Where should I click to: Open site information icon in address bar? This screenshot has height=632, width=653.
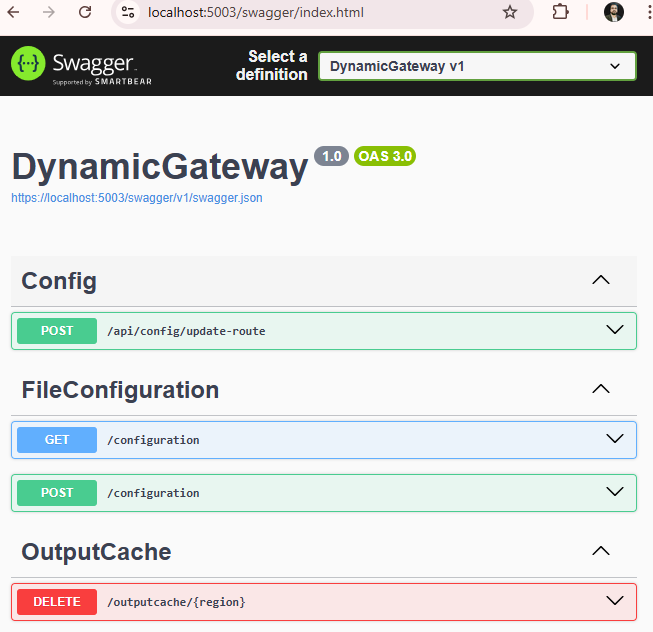coord(127,12)
